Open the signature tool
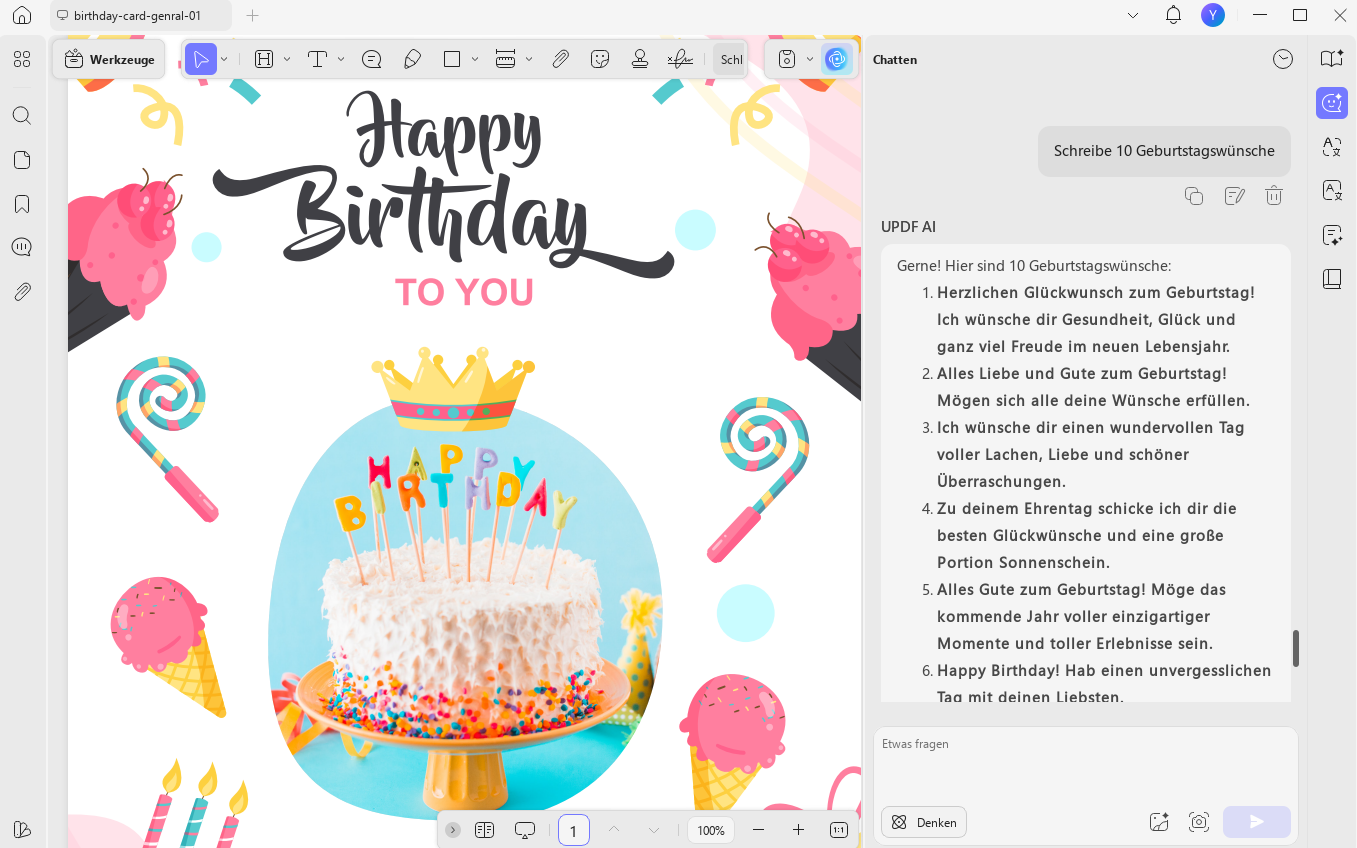This screenshot has width=1357, height=848. coord(680,60)
